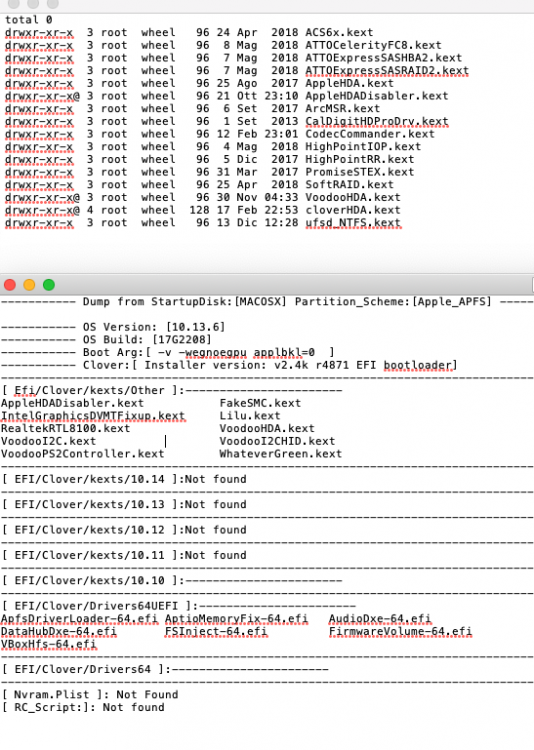Click FakeSMC.kext in the kext list
The image size is (534, 750).
tap(260, 403)
